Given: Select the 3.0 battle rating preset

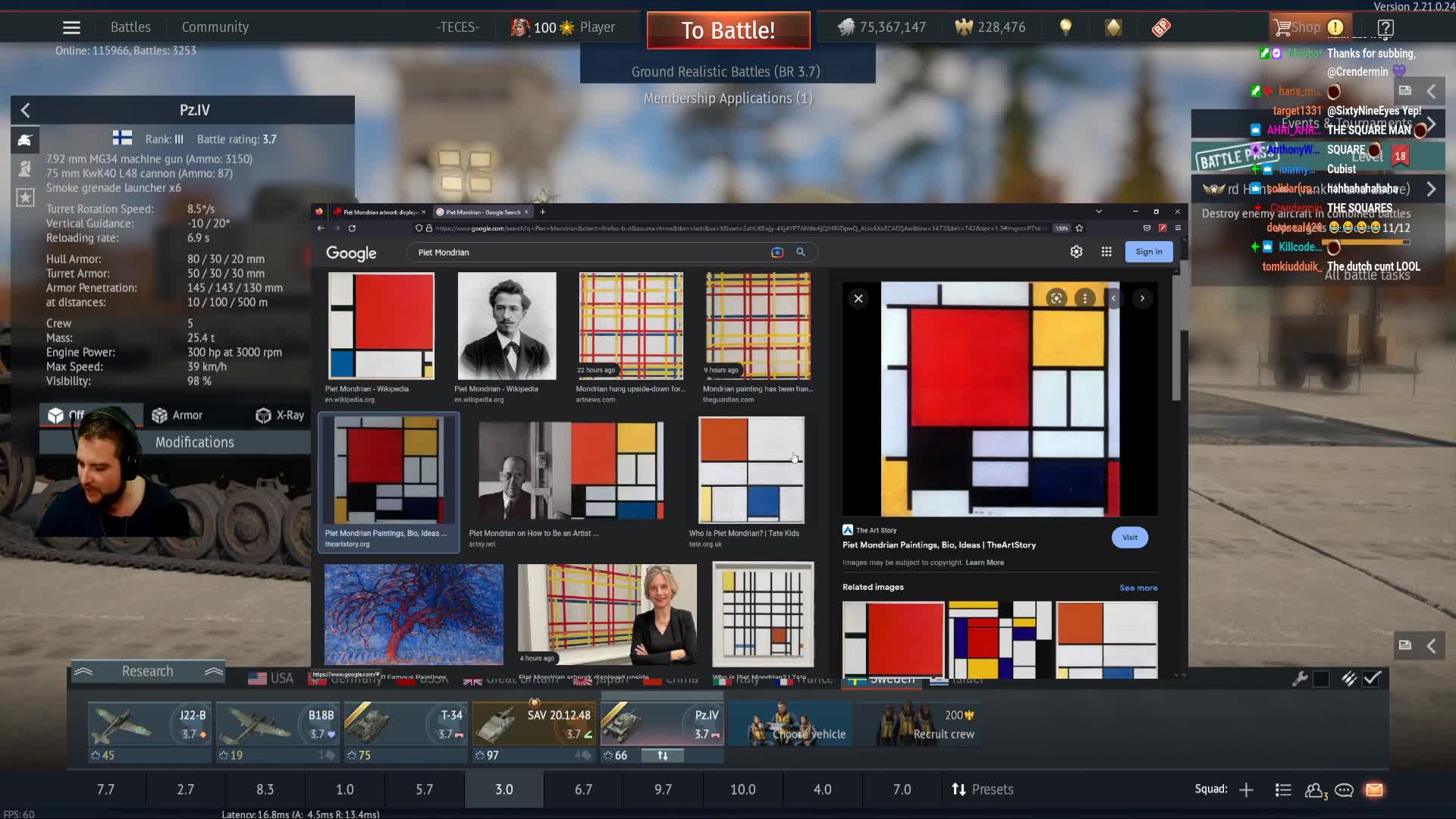Looking at the screenshot, I should (504, 789).
